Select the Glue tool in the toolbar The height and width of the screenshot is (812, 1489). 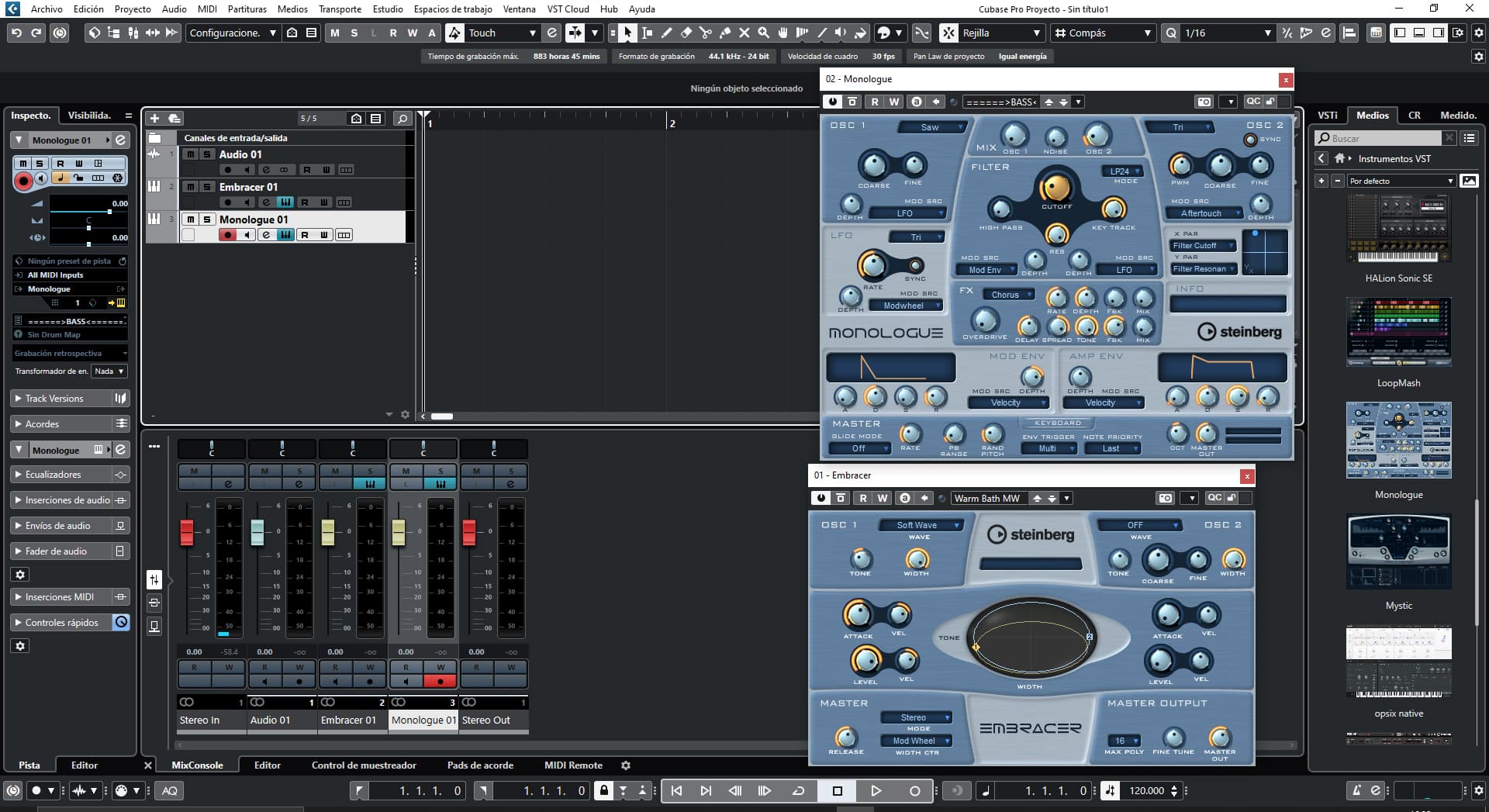725,33
